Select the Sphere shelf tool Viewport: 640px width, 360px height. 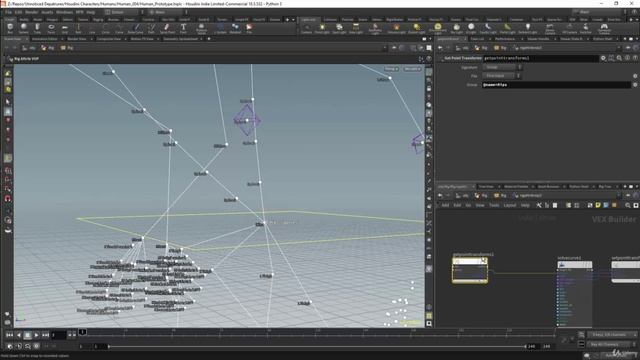click(x=24, y=28)
